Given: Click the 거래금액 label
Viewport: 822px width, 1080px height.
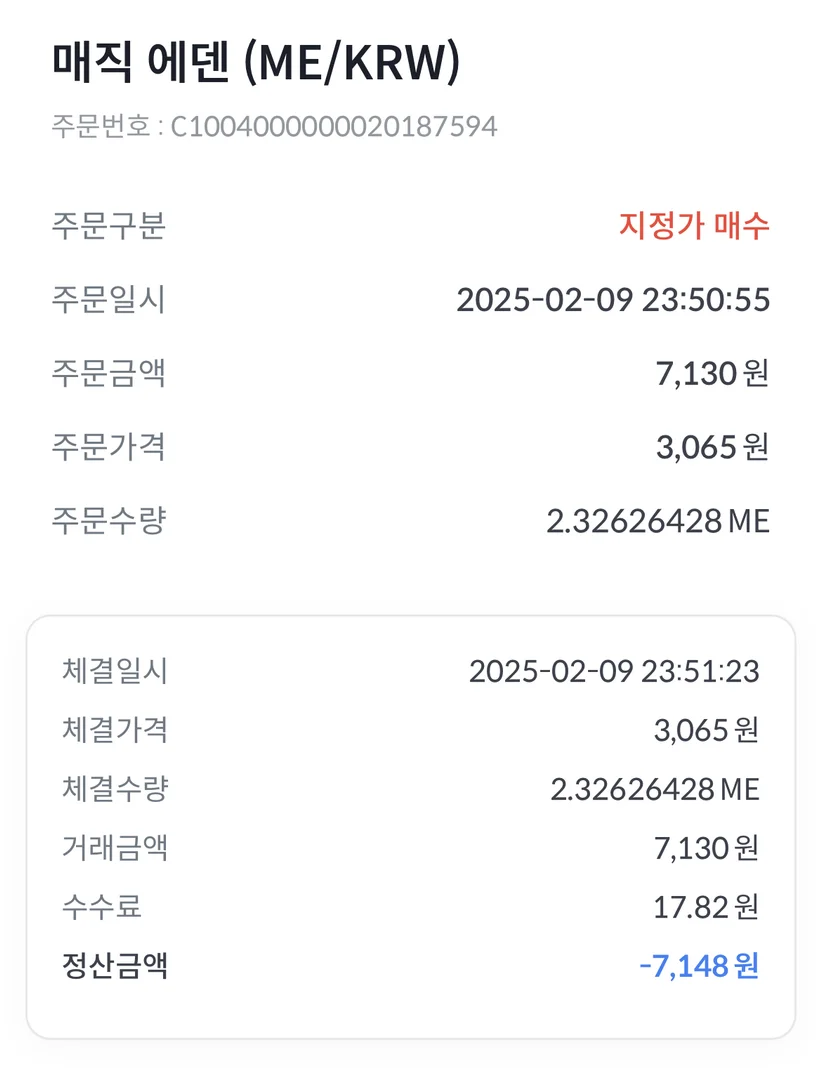Looking at the screenshot, I should point(114,848).
